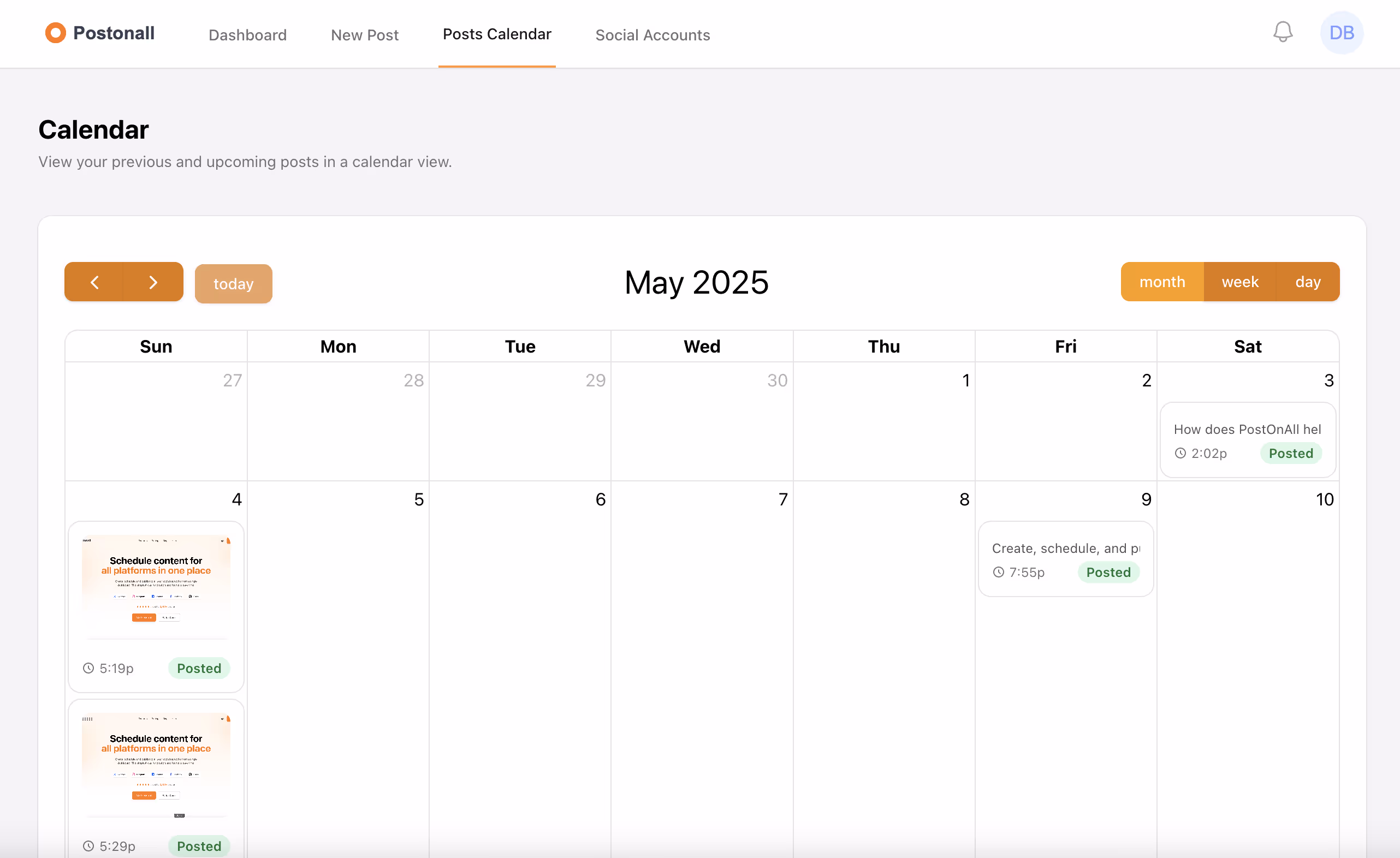The width and height of the screenshot is (1400, 858).
Task: Open the 'How does PostOnAll hel' post
Action: (1247, 430)
